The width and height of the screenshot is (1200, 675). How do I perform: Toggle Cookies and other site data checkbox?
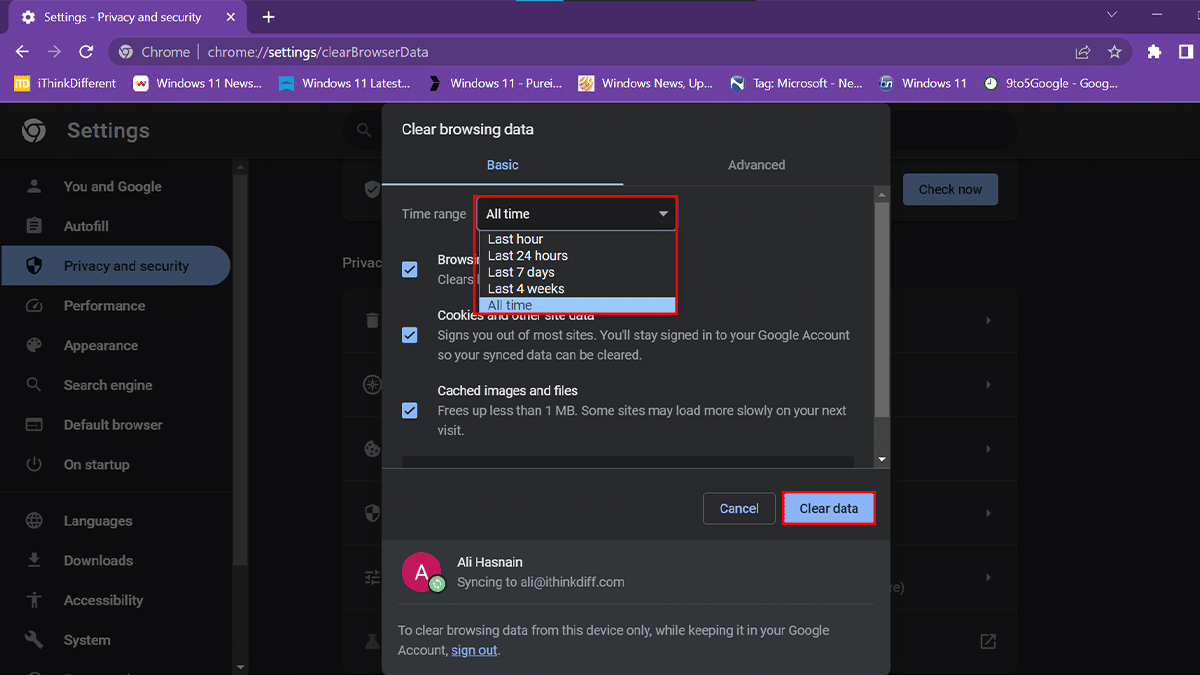410,335
